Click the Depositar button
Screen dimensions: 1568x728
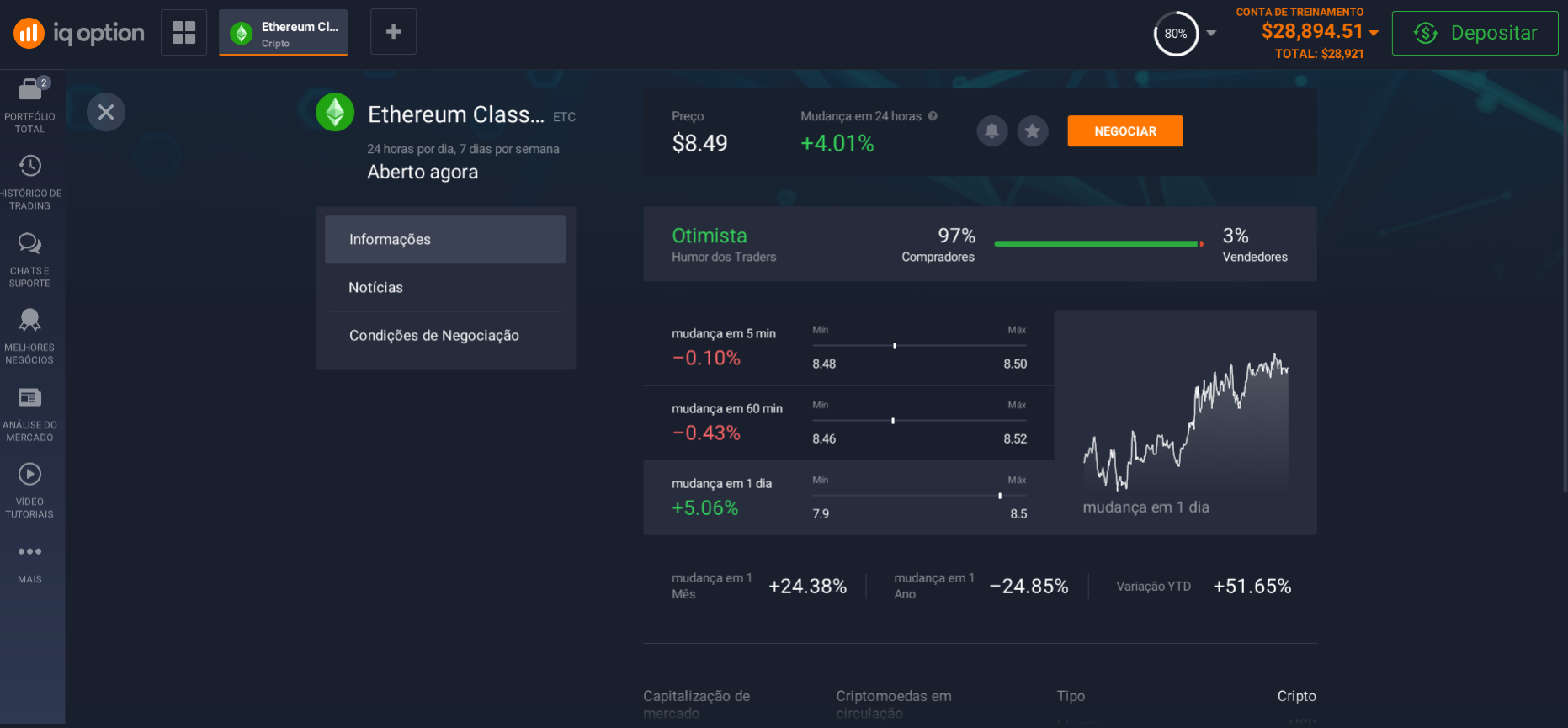[1475, 33]
